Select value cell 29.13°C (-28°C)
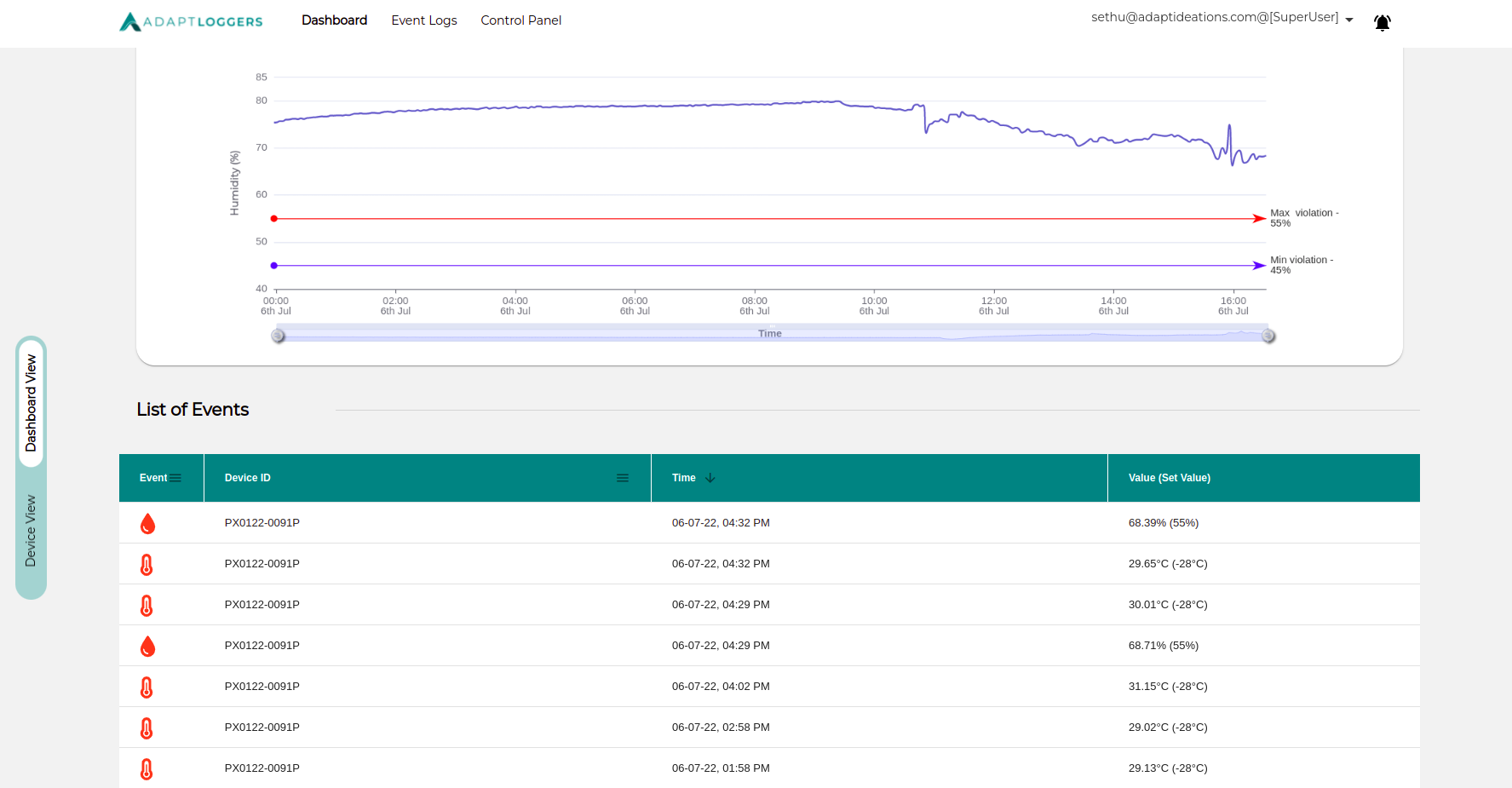 [x=1168, y=768]
